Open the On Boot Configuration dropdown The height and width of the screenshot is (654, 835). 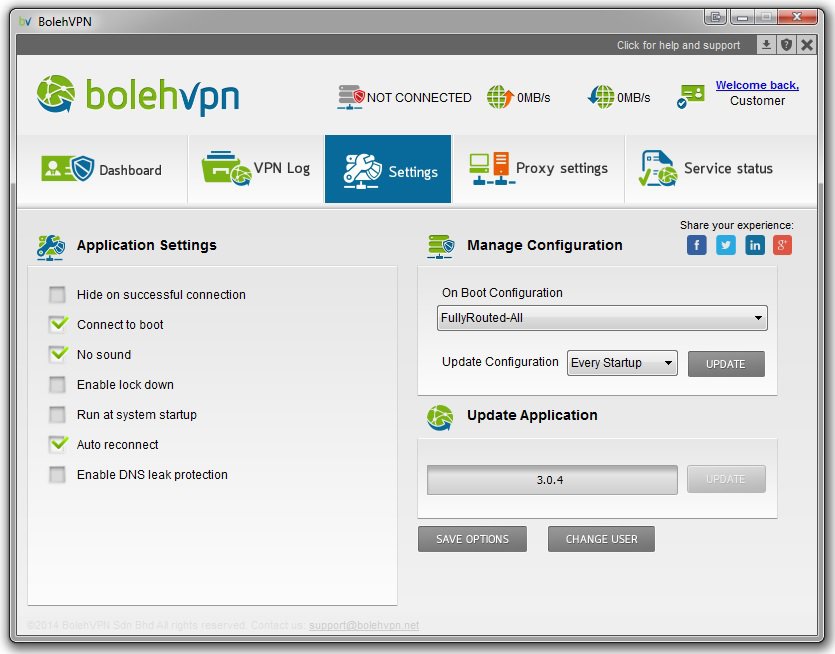(602, 318)
